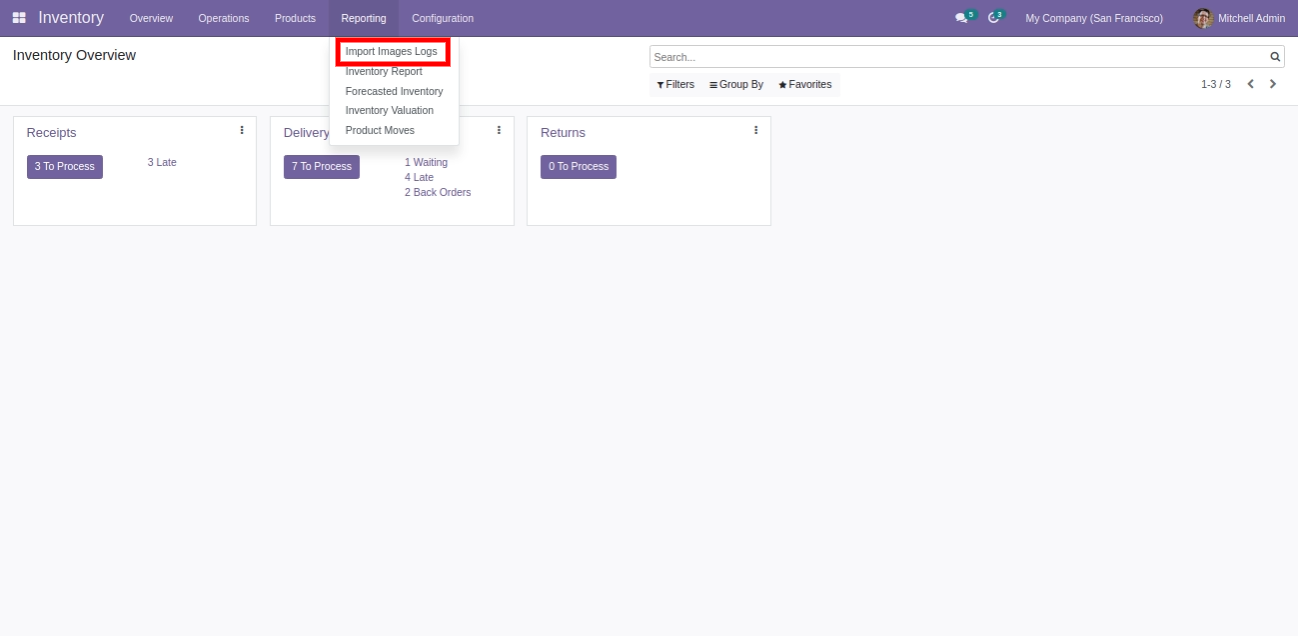The width and height of the screenshot is (1298, 636).
Task: Go to next page arrow
Action: (1273, 84)
